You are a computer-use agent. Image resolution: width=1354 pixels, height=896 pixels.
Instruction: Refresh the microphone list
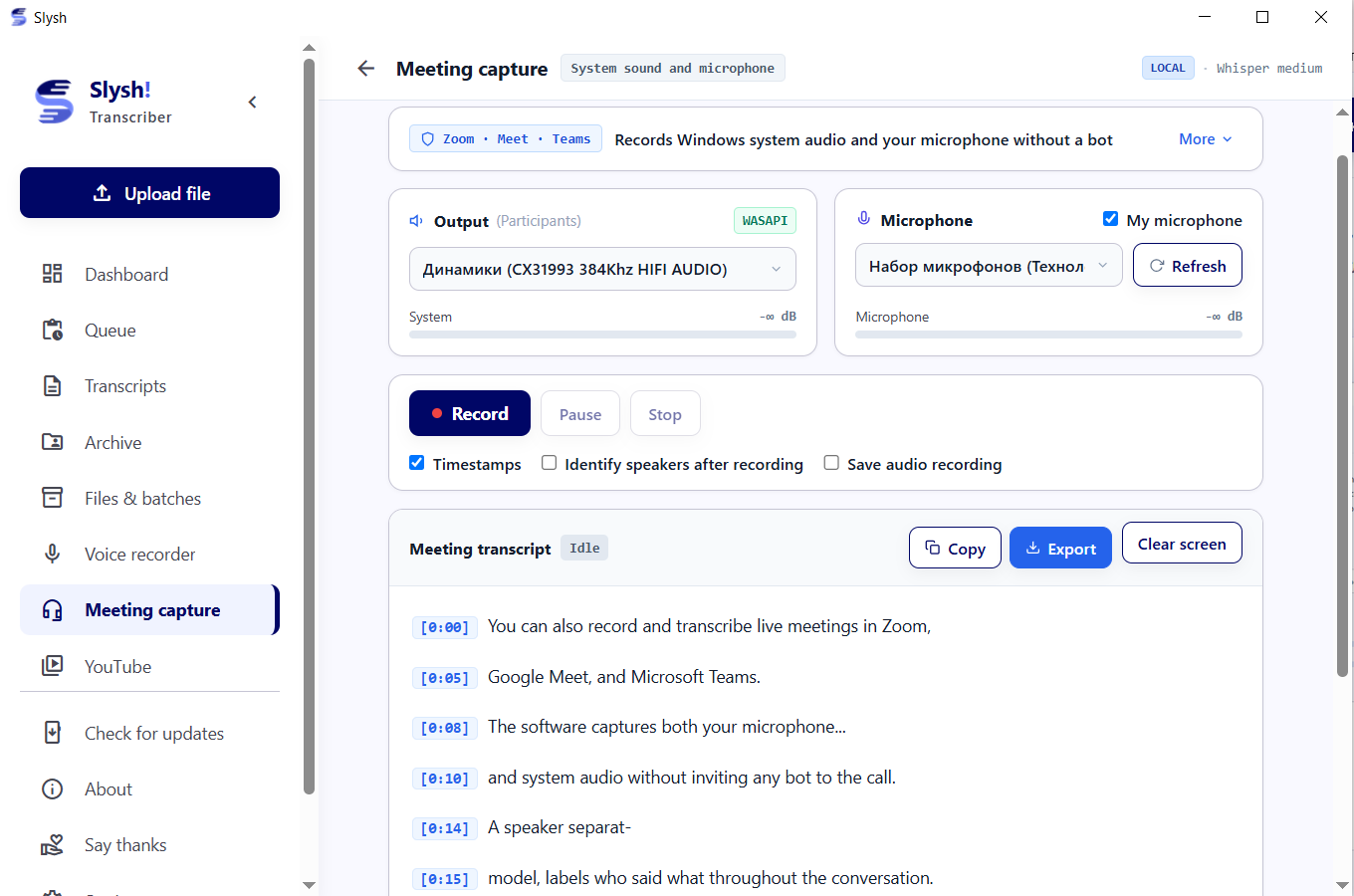point(1188,266)
